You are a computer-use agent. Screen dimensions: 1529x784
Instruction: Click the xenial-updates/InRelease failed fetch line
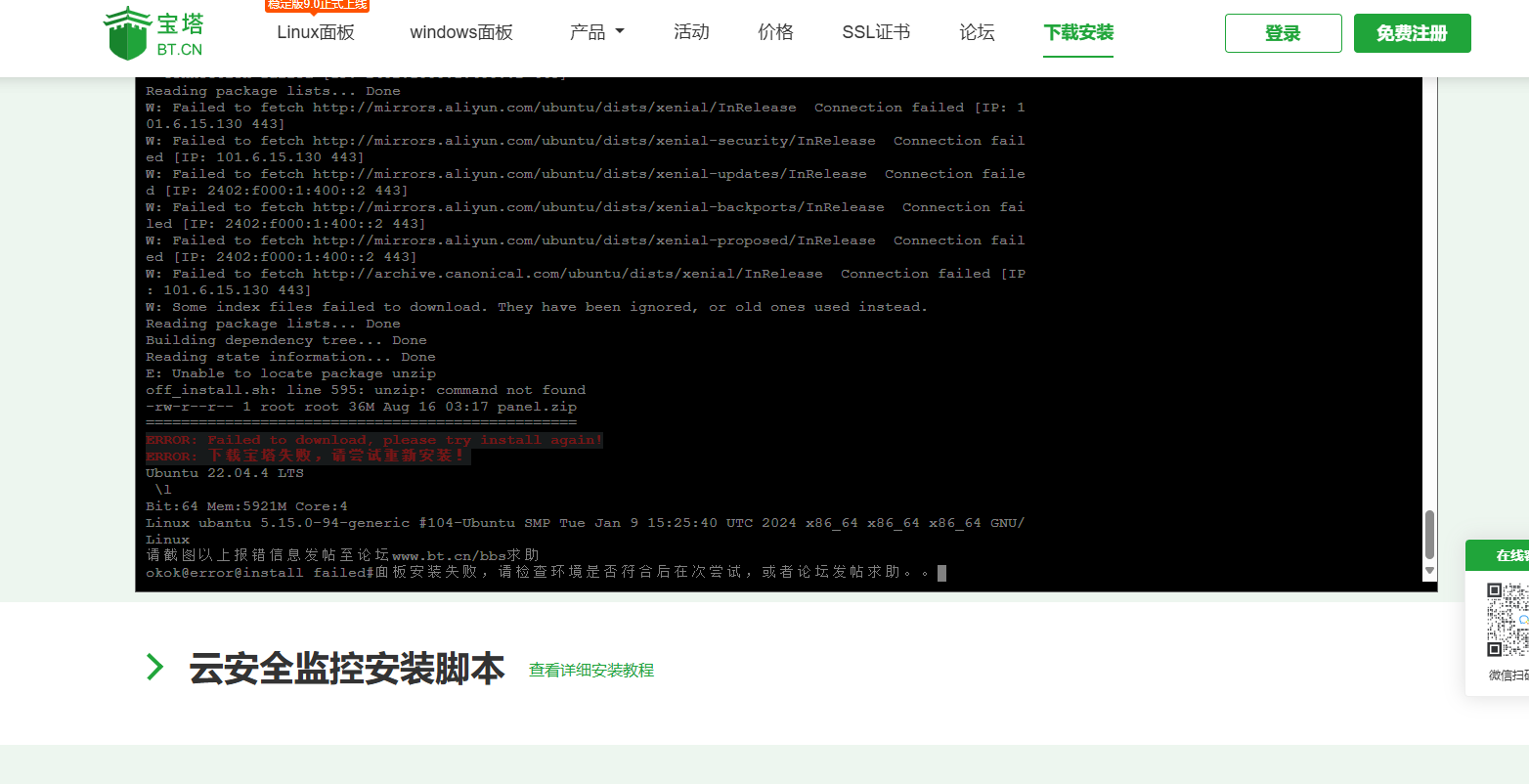[586, 182]
